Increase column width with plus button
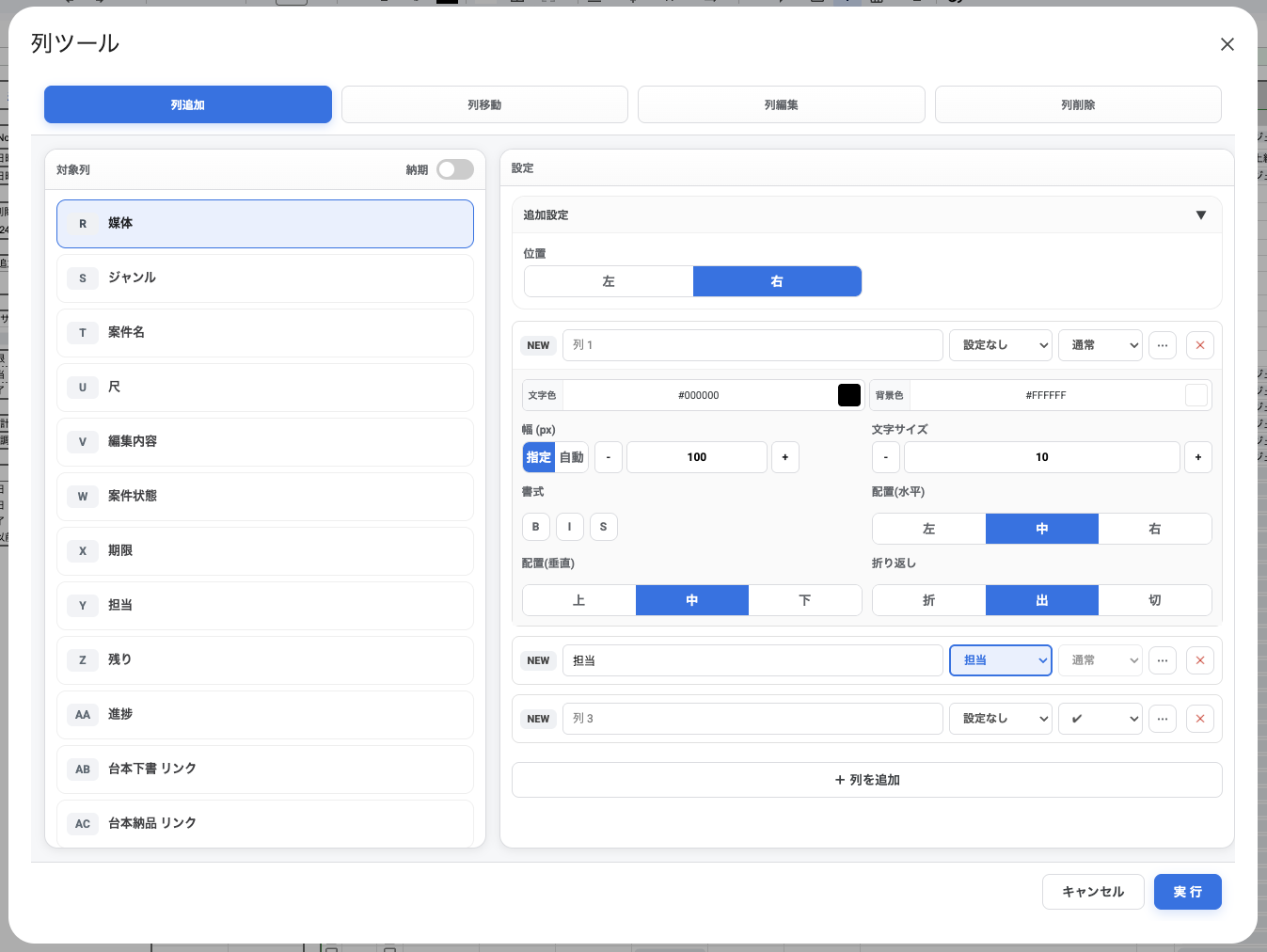 (785, 457)
